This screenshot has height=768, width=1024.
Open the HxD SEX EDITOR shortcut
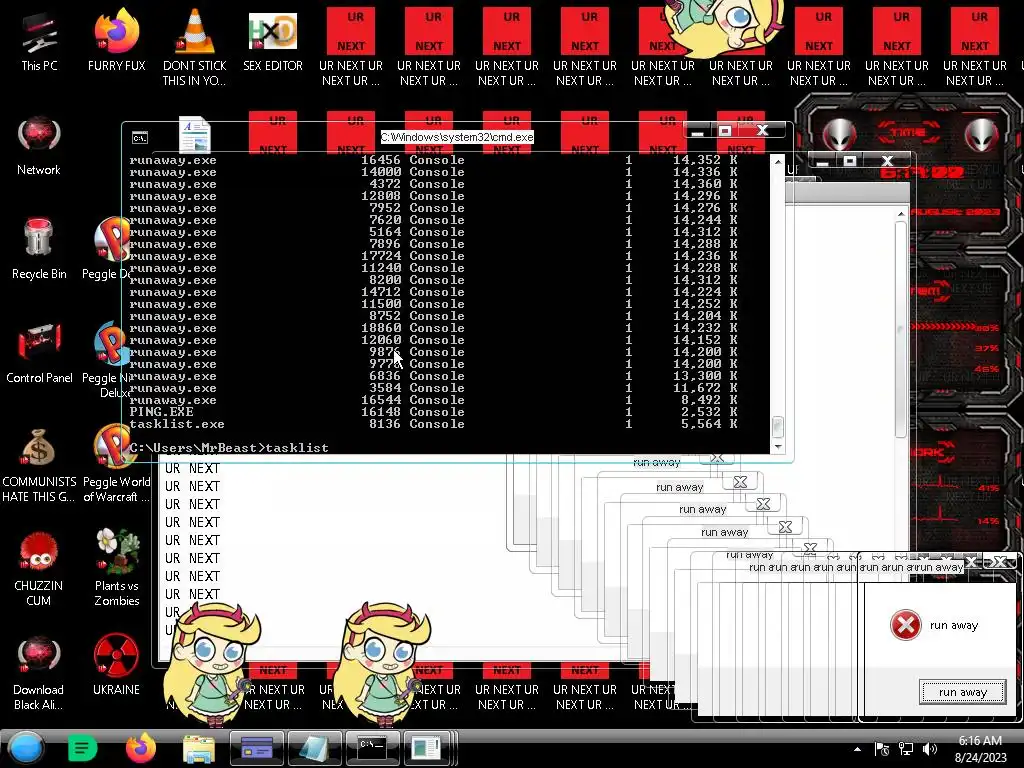(273, 40)
